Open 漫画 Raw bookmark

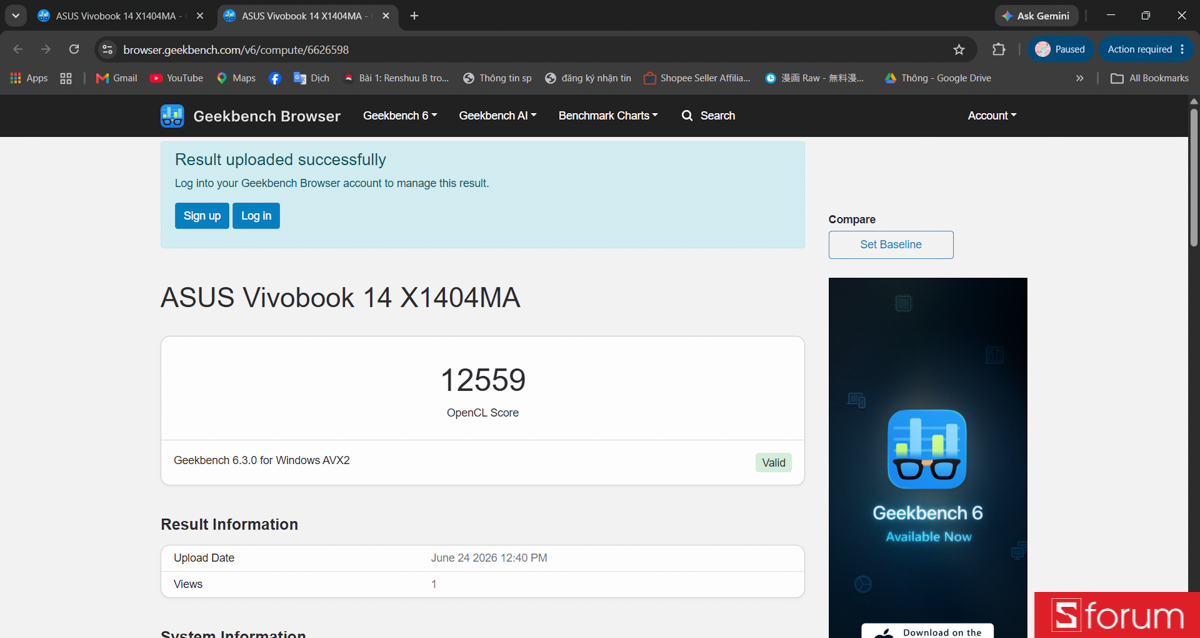pos(814,78)
